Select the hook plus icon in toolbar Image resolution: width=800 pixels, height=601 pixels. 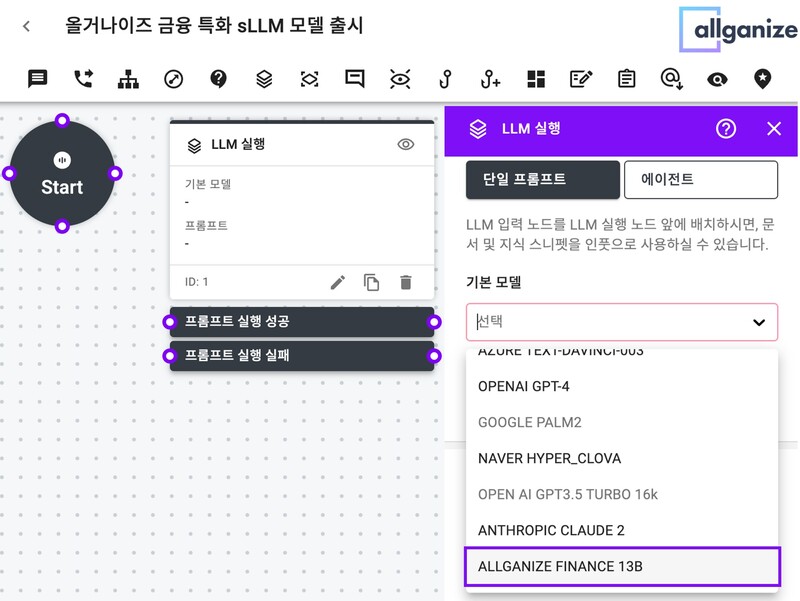(490, 79)
